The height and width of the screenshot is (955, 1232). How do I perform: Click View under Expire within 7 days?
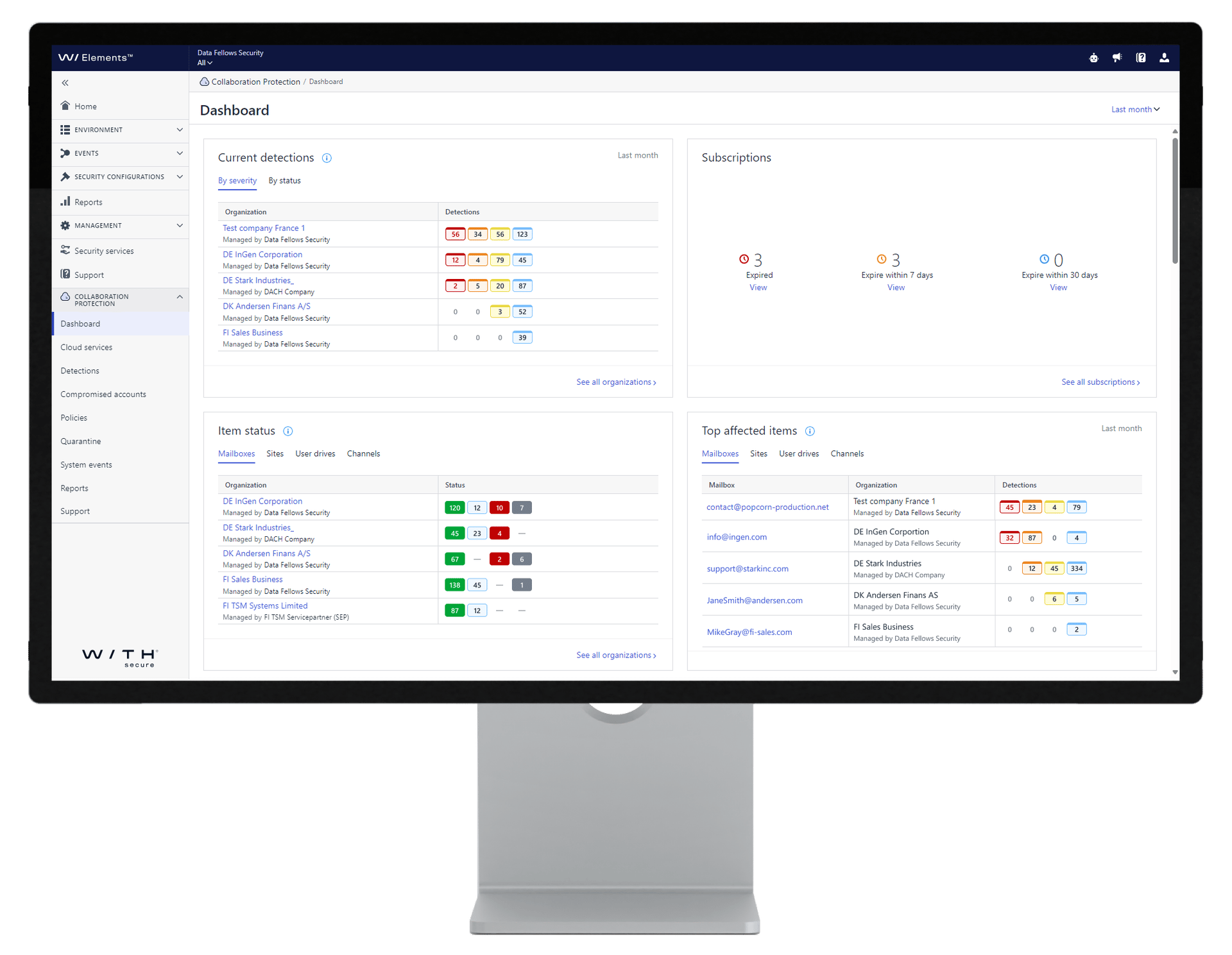pyautogui.click(x=896, y=288)
